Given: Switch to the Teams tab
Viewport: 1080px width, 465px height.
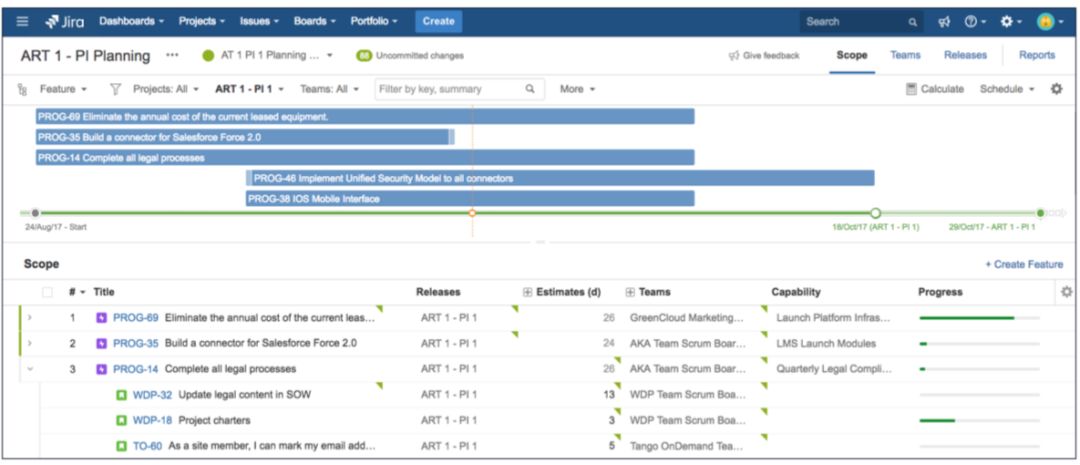Looking at the screenshot, I should (905, 55).
